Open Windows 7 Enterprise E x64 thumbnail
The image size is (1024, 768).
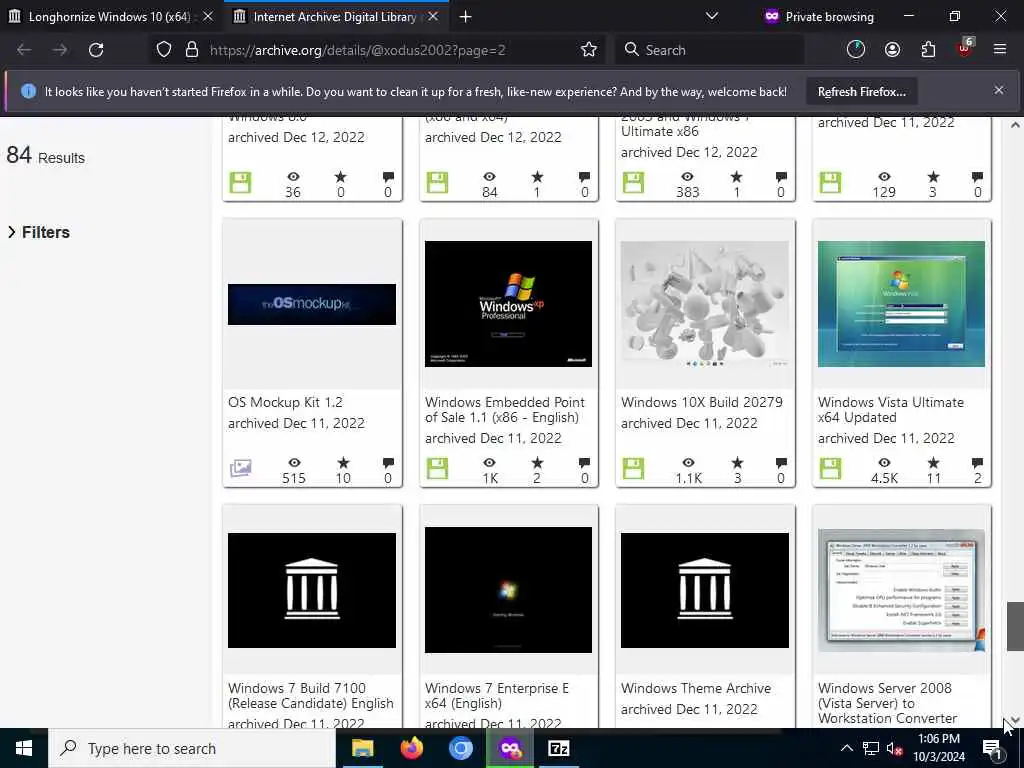[x=508, y=590]
